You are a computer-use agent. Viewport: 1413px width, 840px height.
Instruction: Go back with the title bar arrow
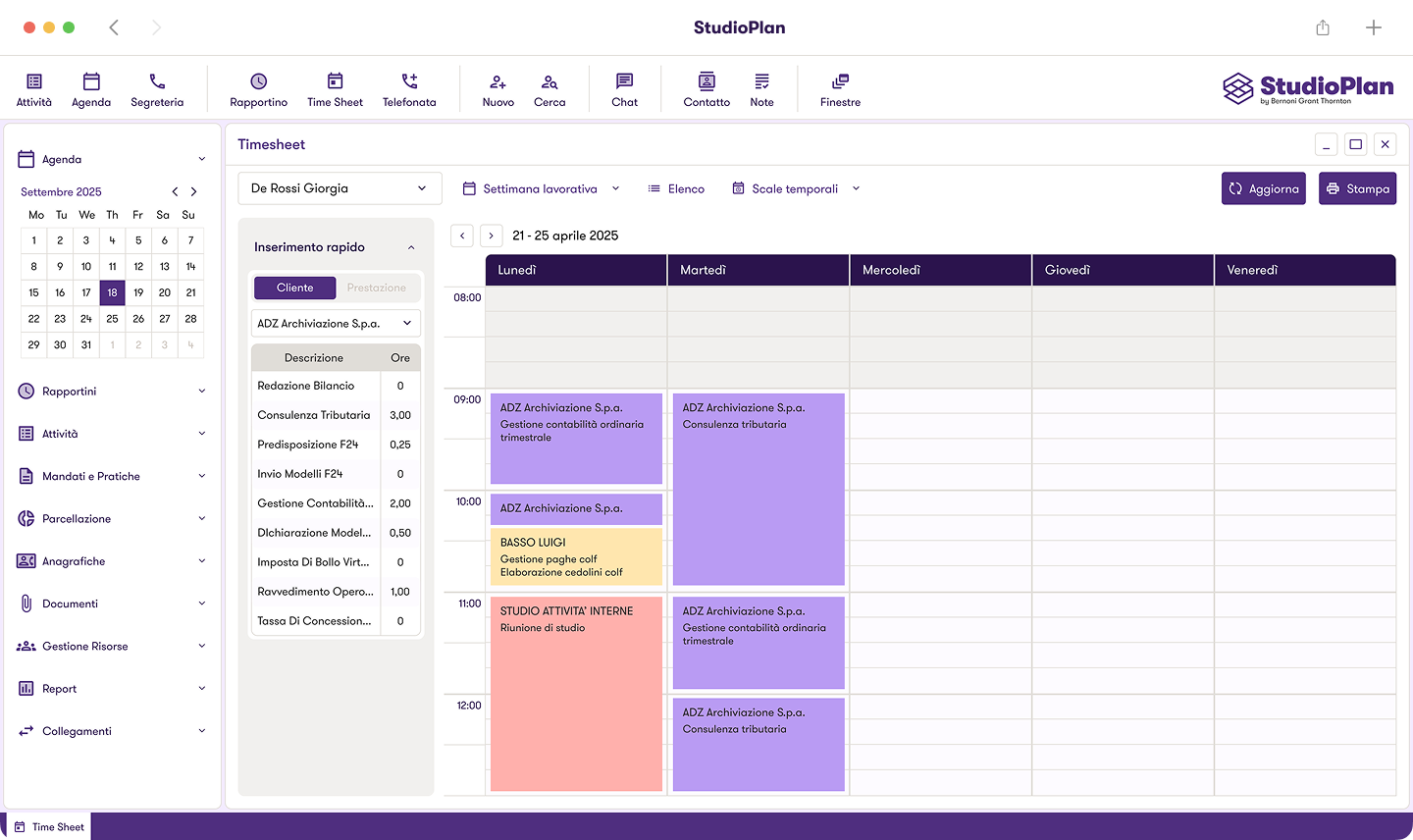pyautogui.click(x=114, y=27)
